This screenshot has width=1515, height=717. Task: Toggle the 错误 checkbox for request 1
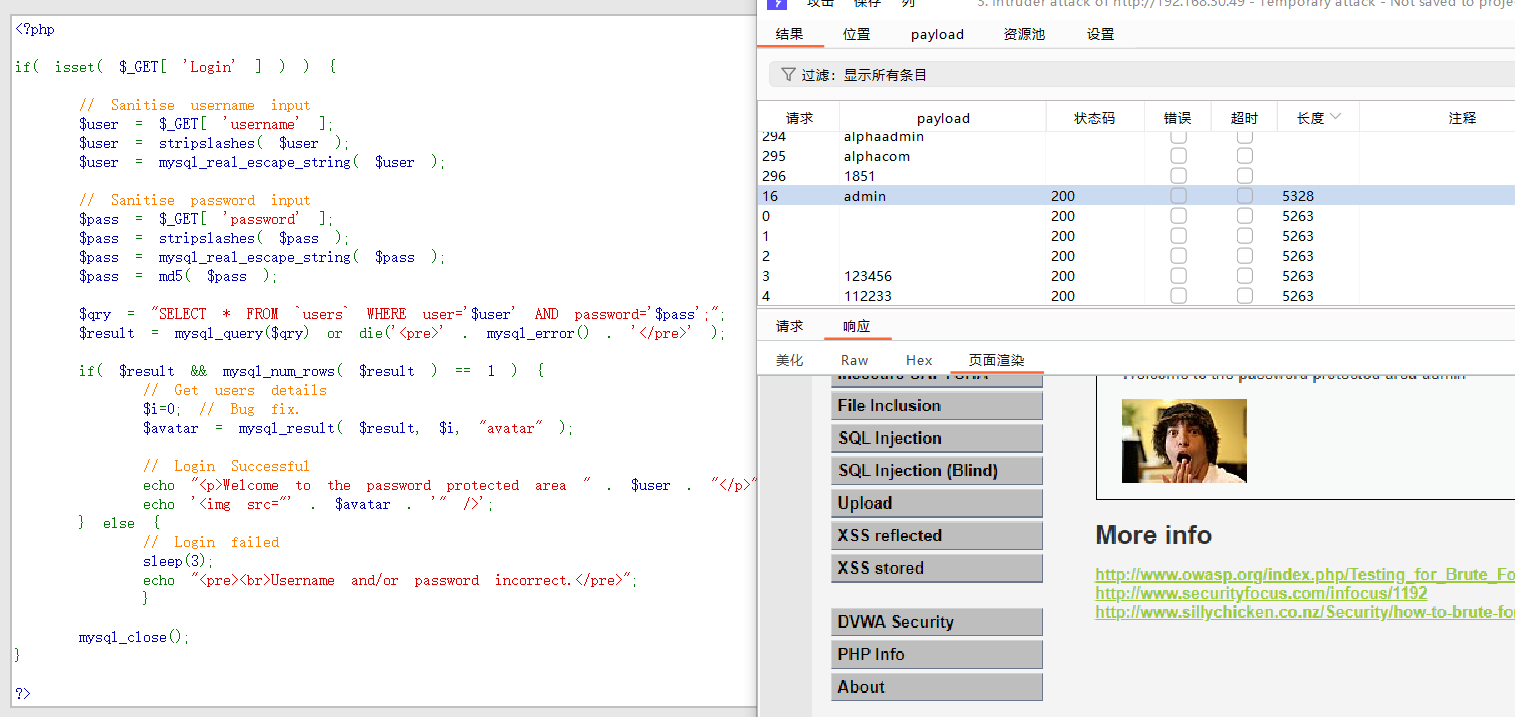[1179, 236]
